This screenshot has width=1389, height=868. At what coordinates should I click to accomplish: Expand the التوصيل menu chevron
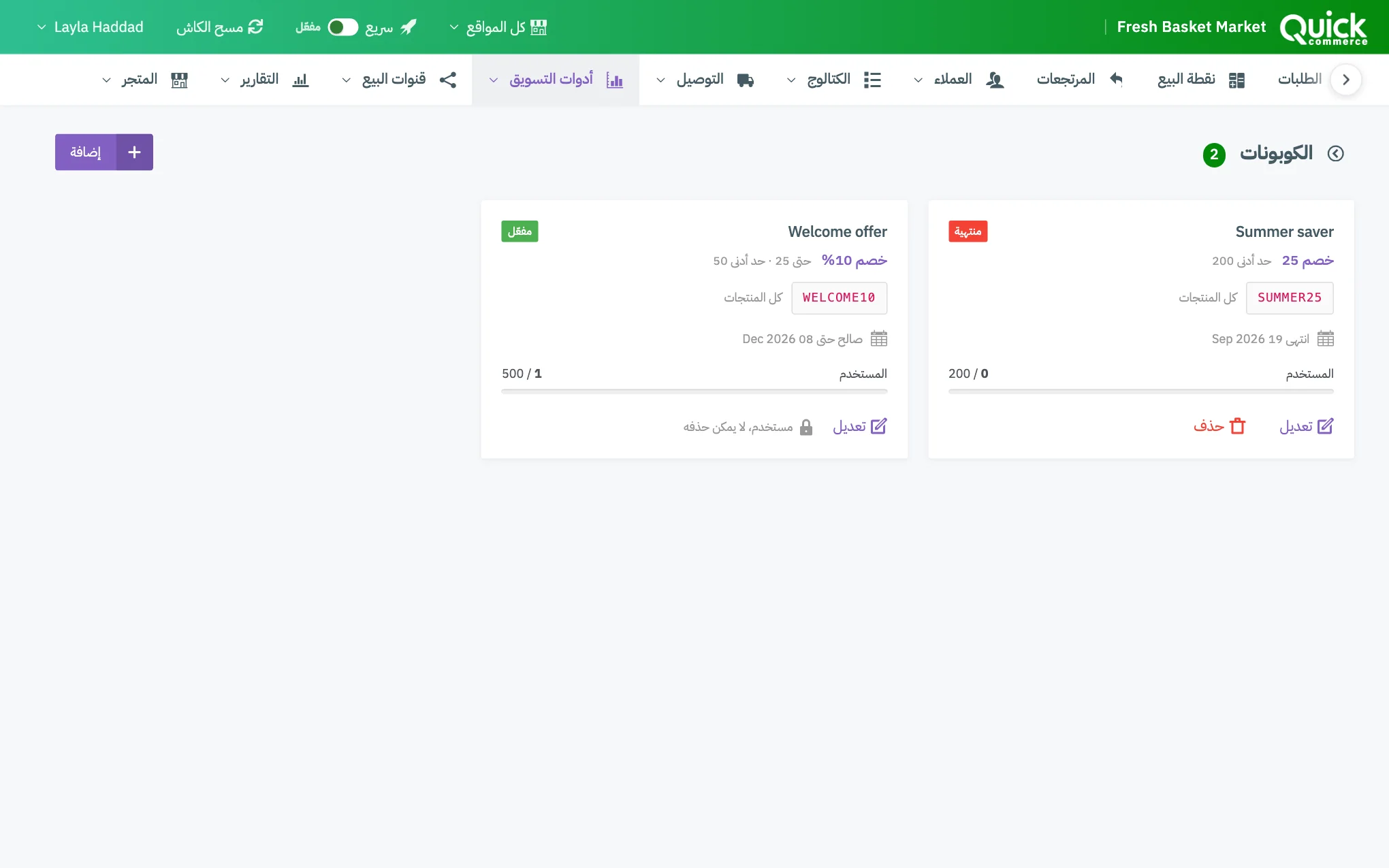click(660, 80)
